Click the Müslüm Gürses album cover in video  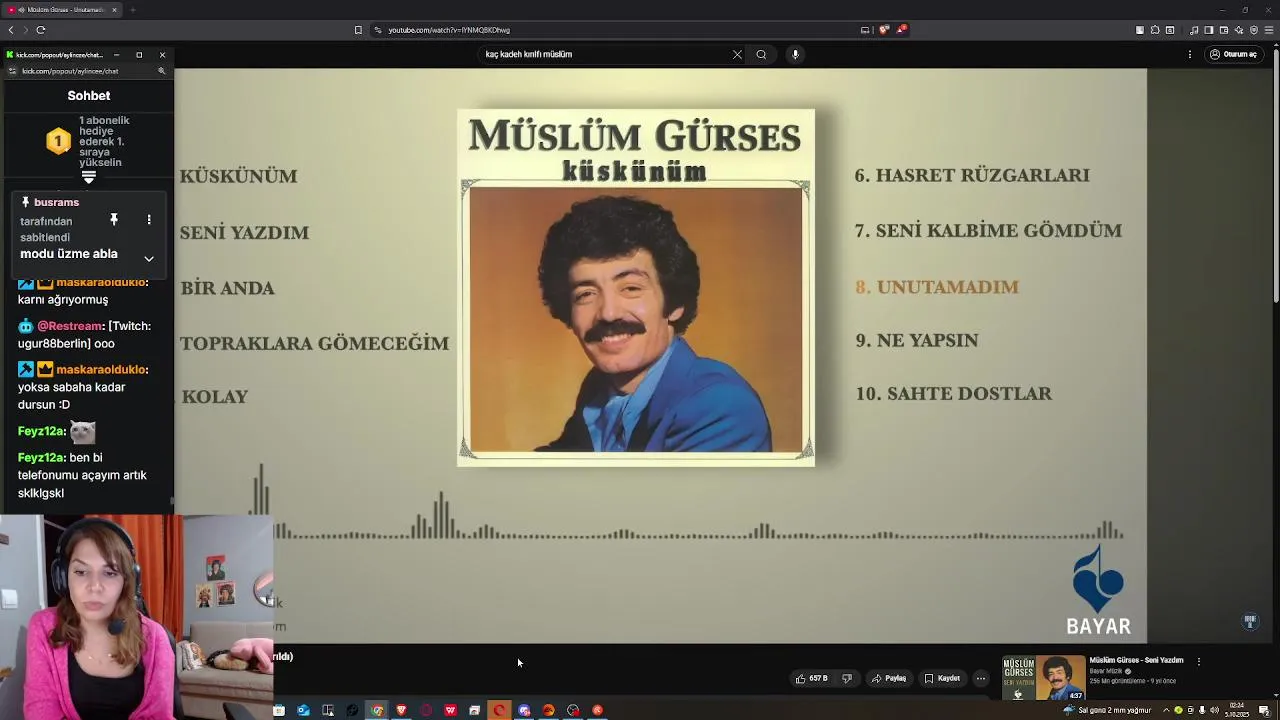tap(636, 288)
